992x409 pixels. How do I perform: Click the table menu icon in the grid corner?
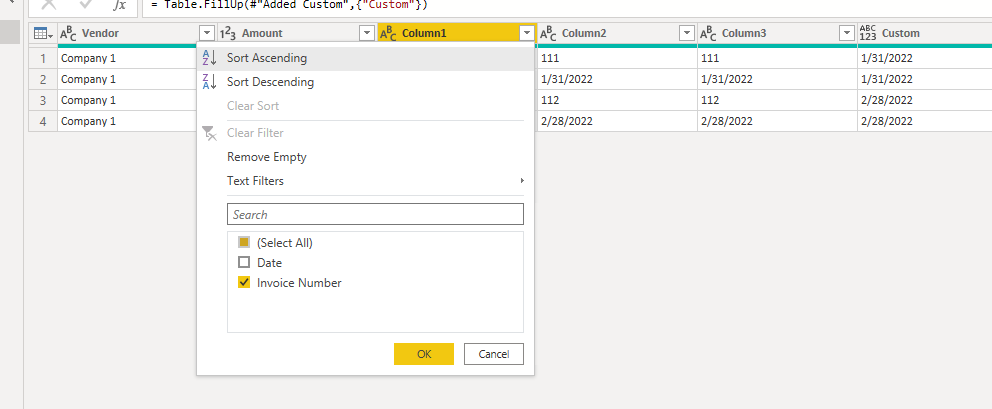[x=42, y=34]
